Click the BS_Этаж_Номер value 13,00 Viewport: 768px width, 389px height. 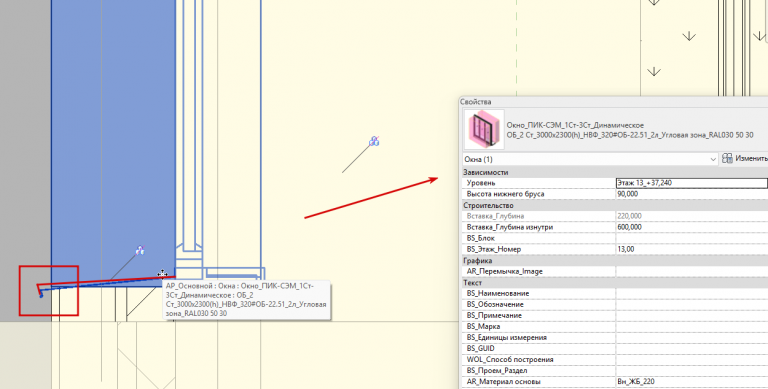tap(692, 249)
